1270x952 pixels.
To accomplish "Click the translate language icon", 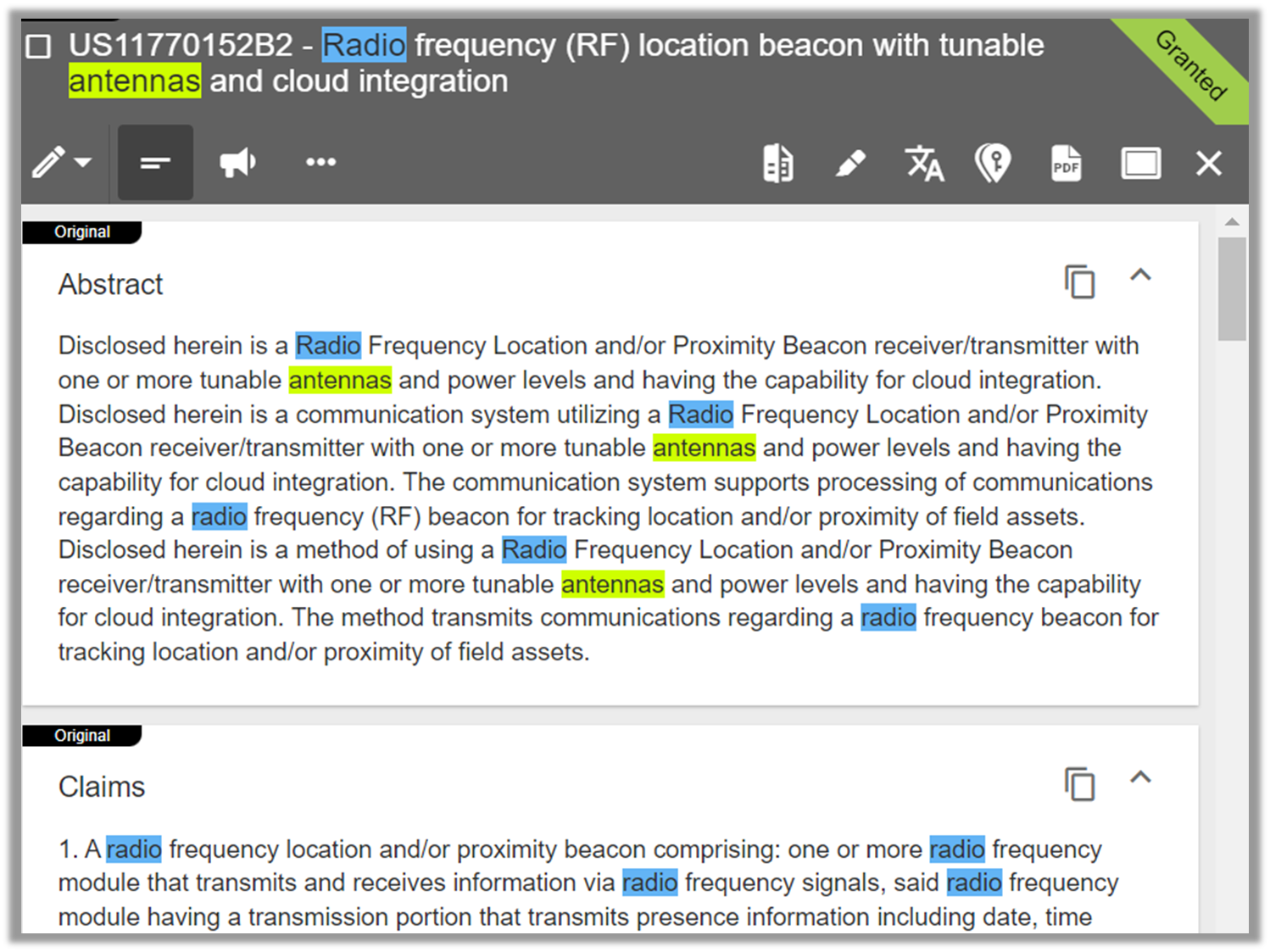I will point(923,163).
